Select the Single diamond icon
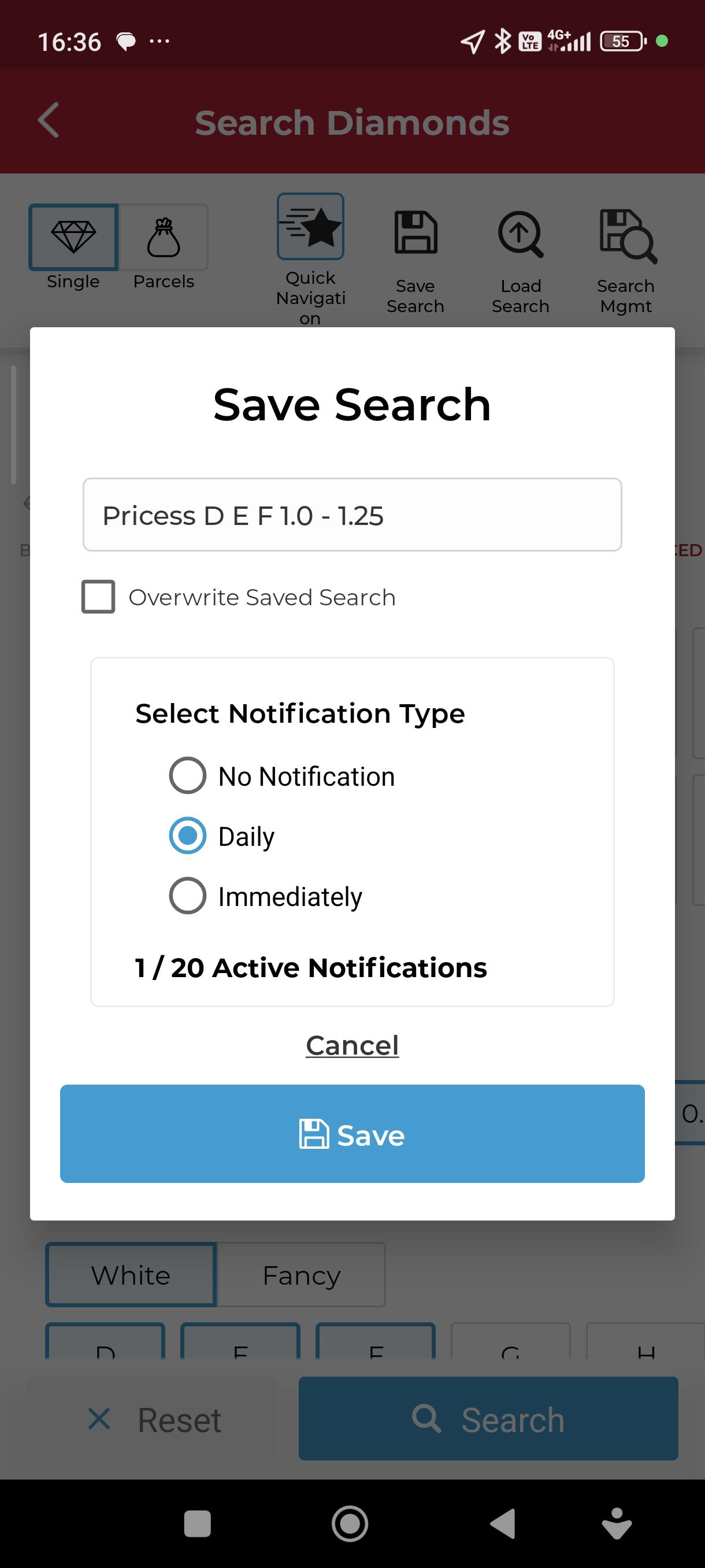The width and height of the screenshot is (705, 1568). pyautogui.click(x=73, y=238)
